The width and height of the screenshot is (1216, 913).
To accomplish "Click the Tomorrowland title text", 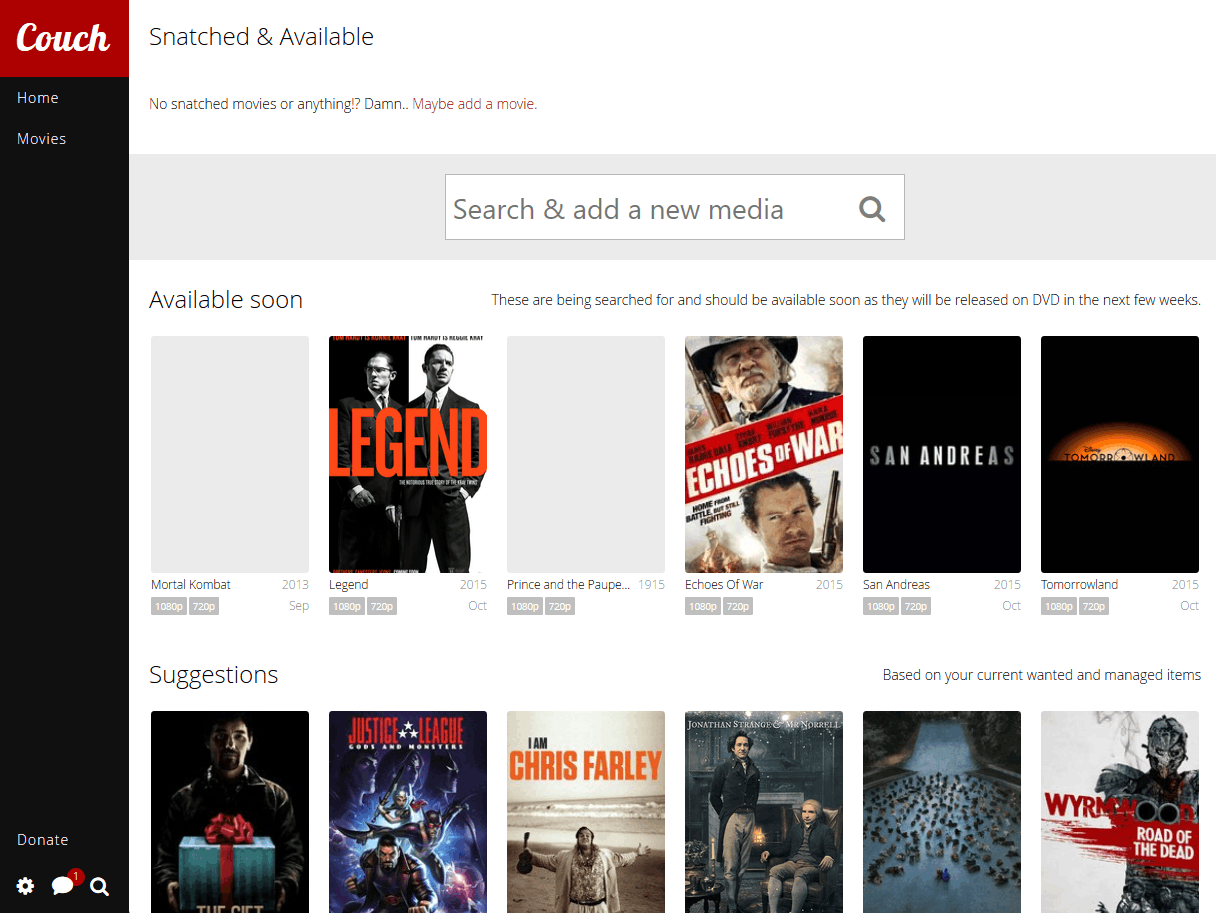I will (x=1079, y=585).
